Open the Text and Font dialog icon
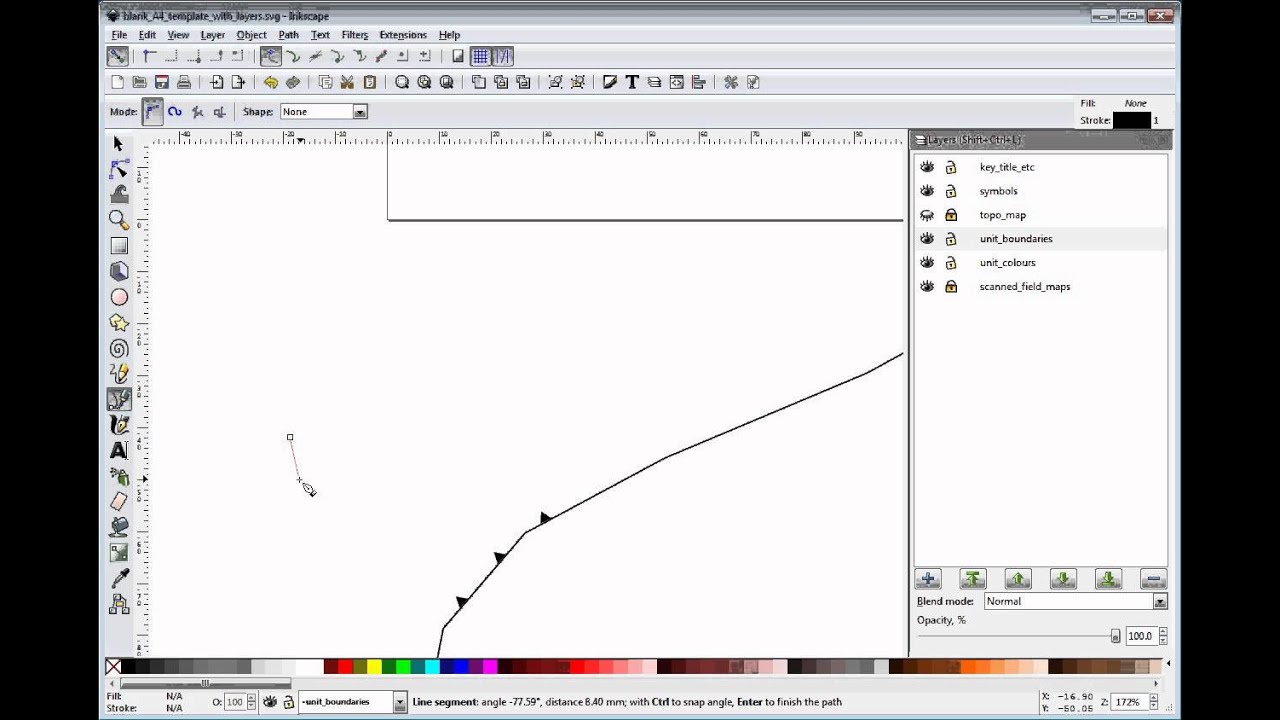 (x=632, y=82)
